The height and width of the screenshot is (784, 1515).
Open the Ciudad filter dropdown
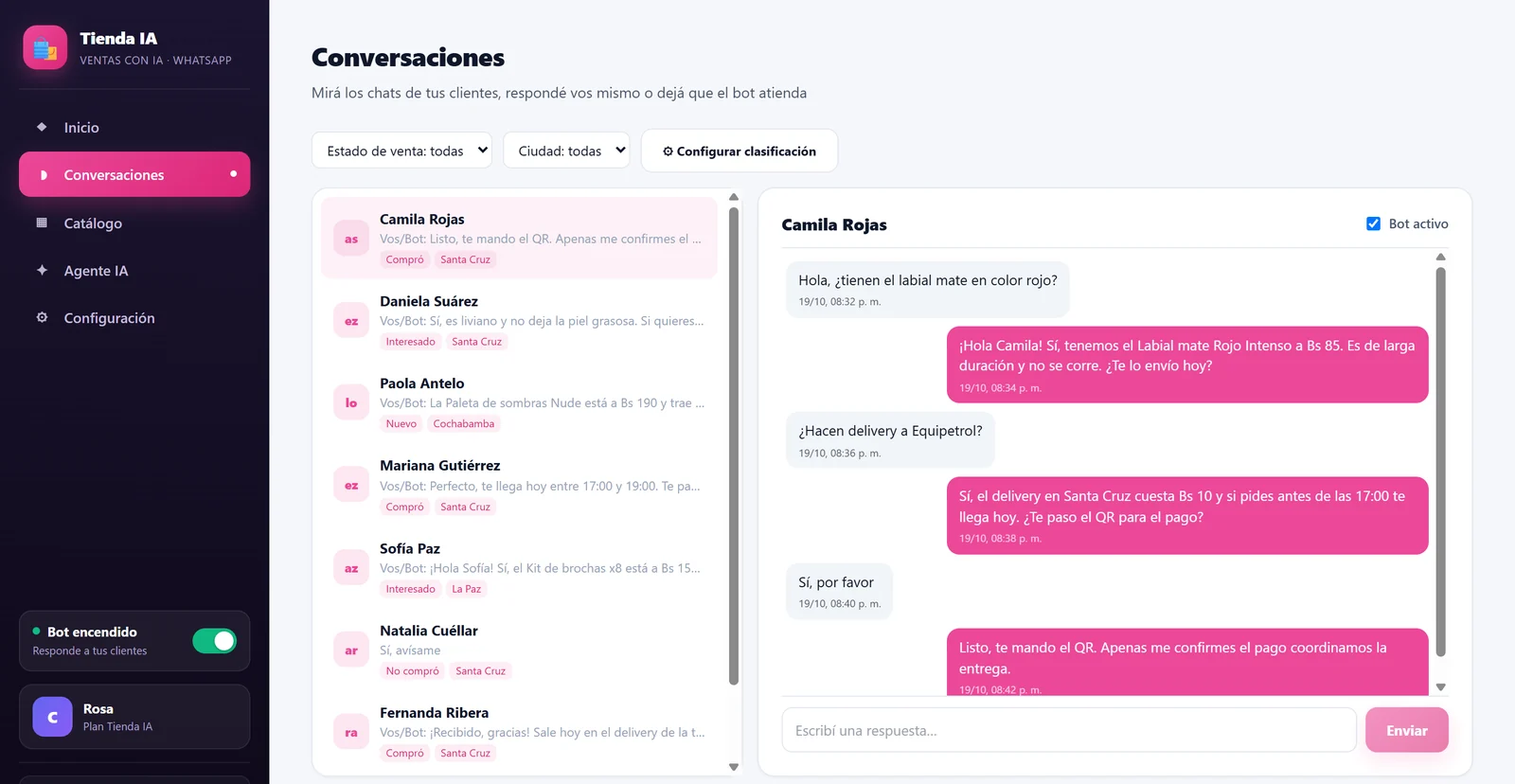[566, 151]
